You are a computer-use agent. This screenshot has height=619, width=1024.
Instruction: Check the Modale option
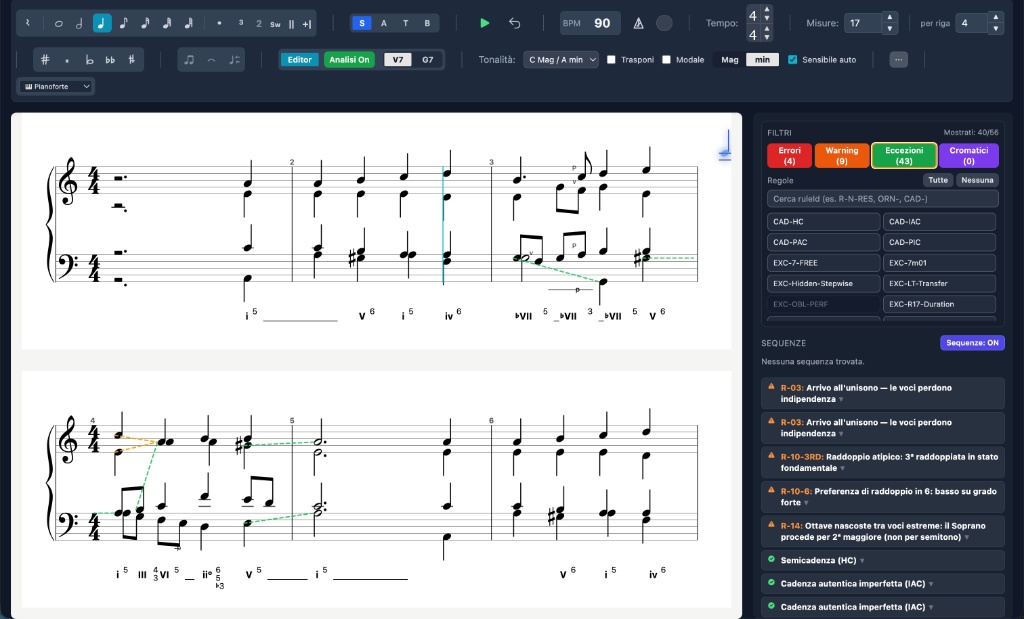pyautogui.click(x=667, y=60)
